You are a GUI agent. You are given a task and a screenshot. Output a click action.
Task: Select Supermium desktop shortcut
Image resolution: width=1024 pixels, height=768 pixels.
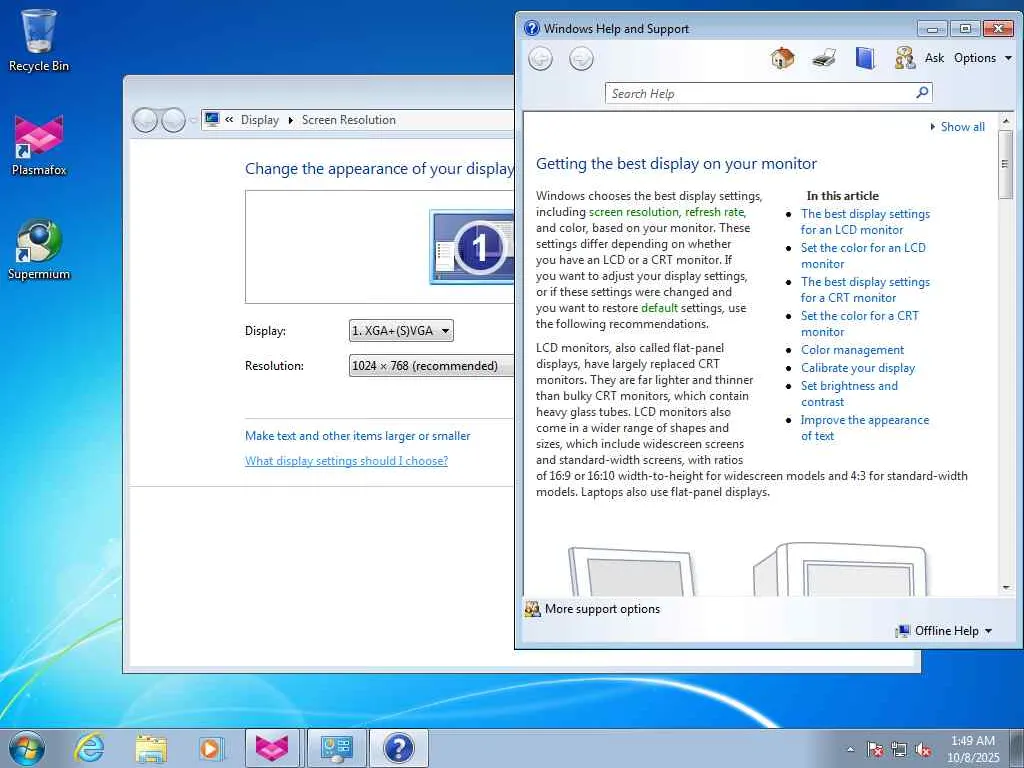click(x=39, y=249)
